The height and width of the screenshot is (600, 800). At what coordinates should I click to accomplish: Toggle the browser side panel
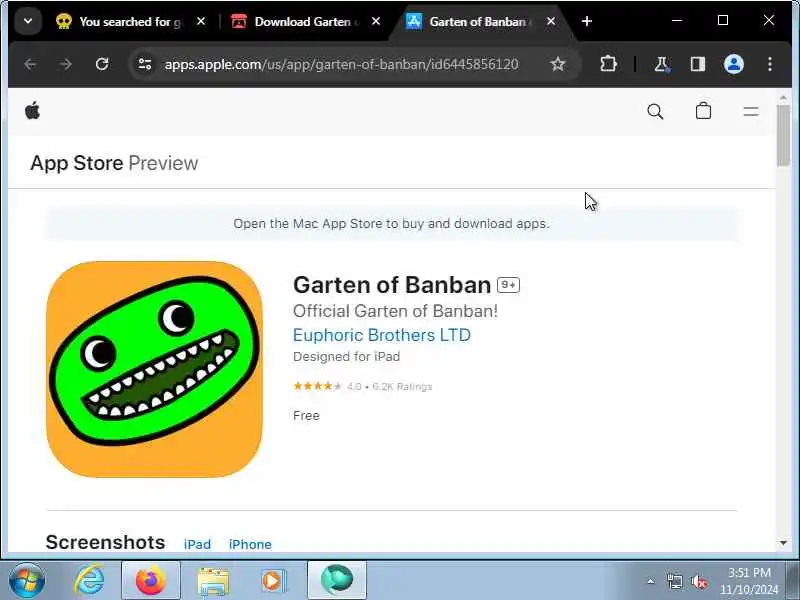click(x=697, y=64)
